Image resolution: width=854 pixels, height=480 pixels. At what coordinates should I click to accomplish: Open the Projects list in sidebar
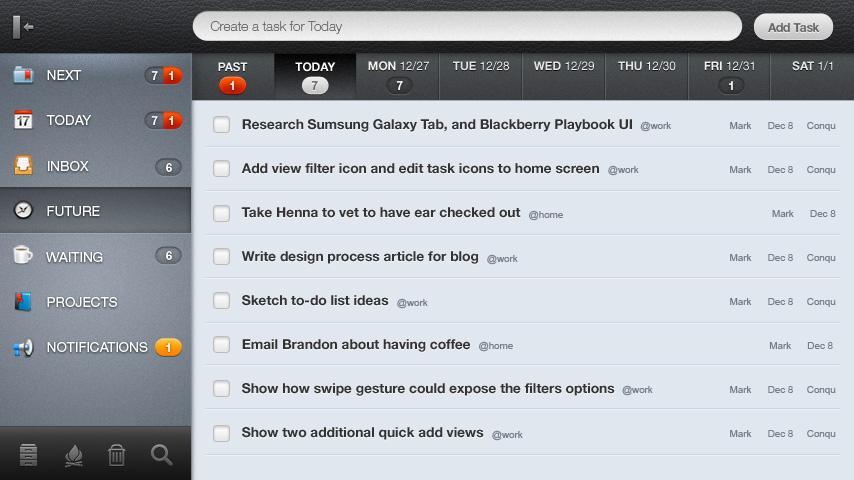[82, 302]
